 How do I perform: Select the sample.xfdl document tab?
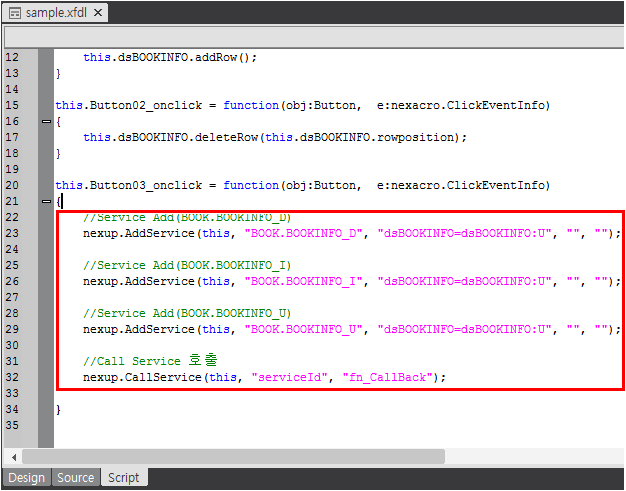(55, 12)
